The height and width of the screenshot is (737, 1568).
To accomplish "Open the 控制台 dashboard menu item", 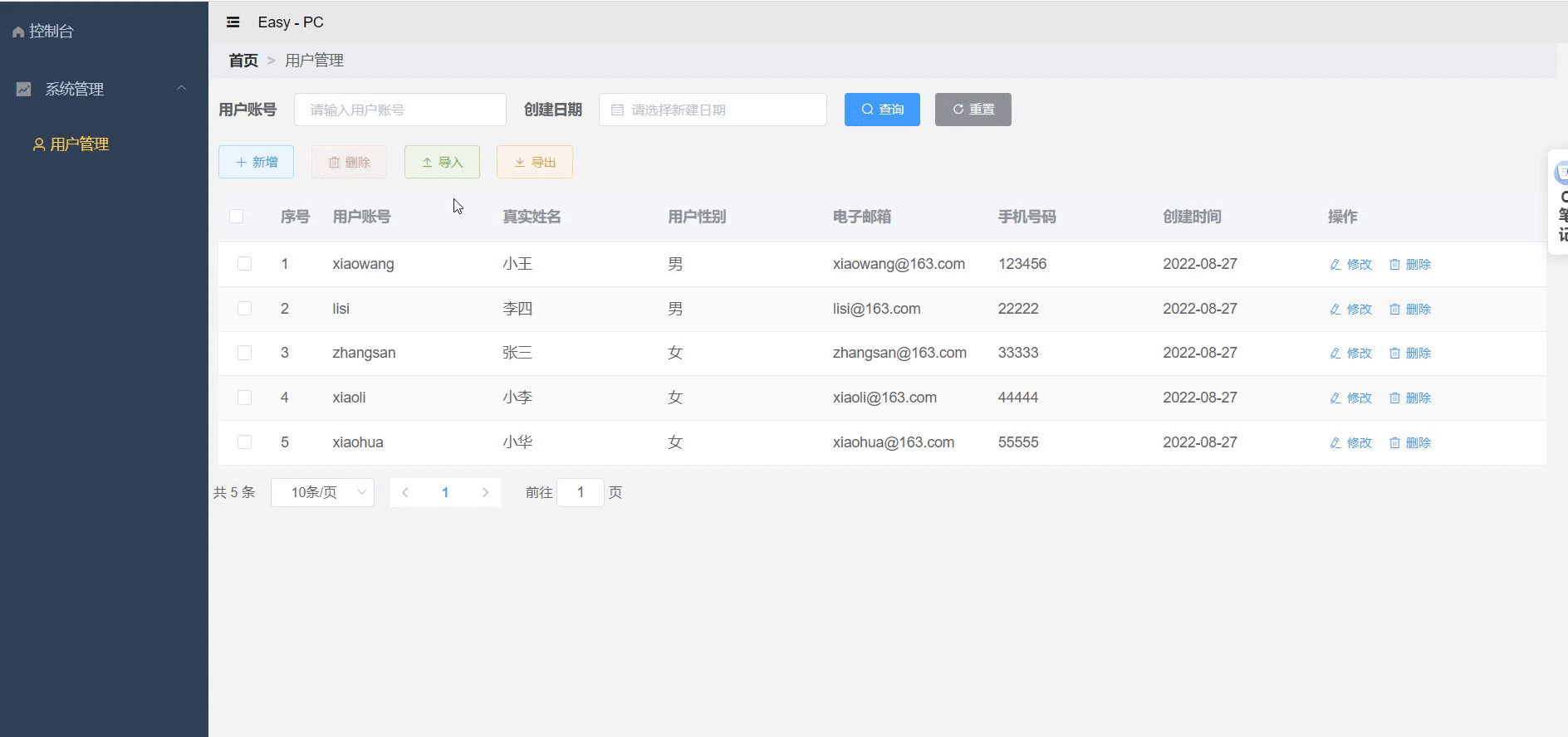I will pos(43,32).
